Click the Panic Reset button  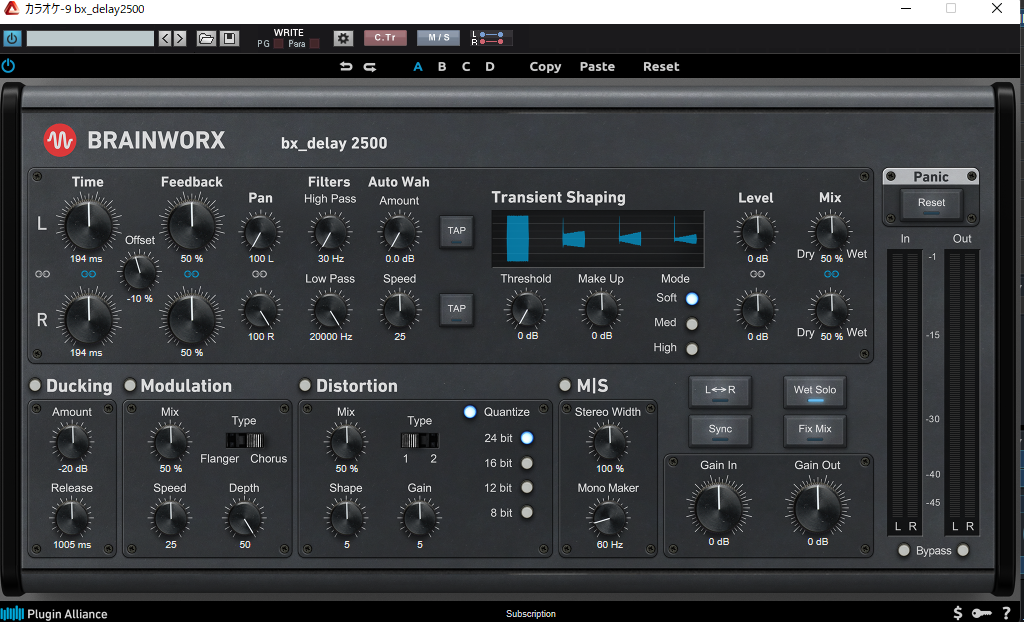point(931,204)
